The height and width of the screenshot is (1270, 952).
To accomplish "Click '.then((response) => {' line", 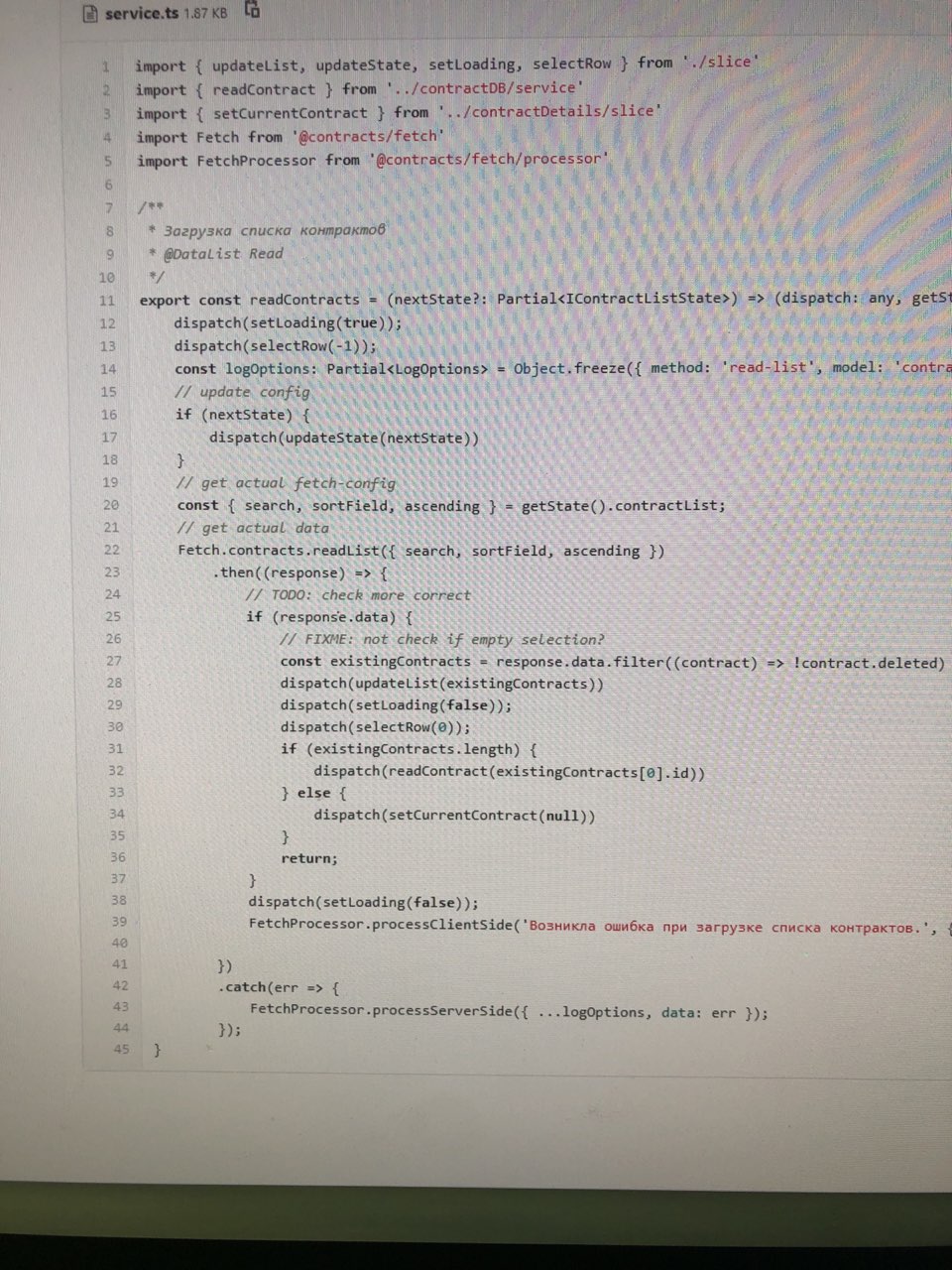I will tap(299, 572).
